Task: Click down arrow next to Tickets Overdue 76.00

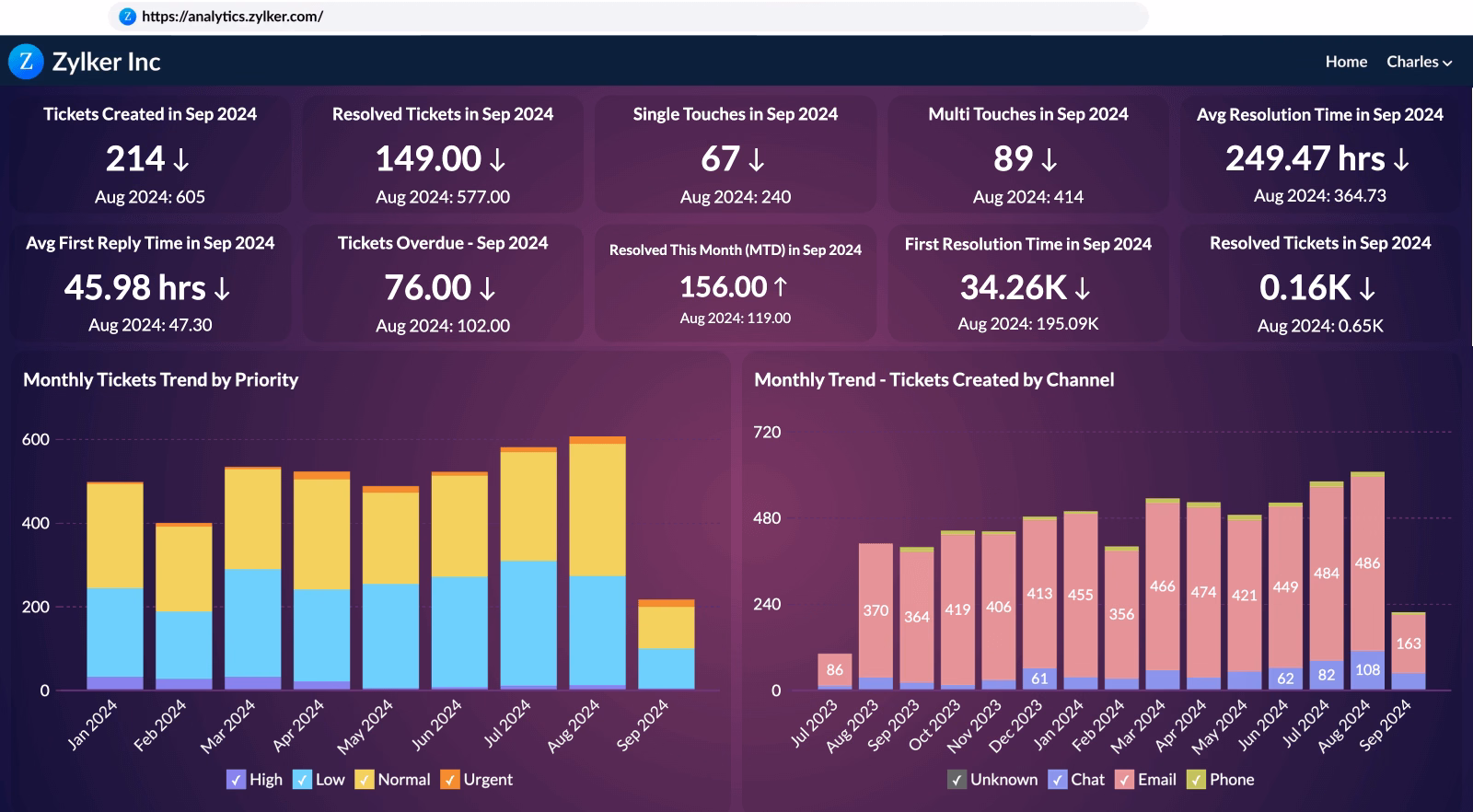Action: tap(488, 289)
